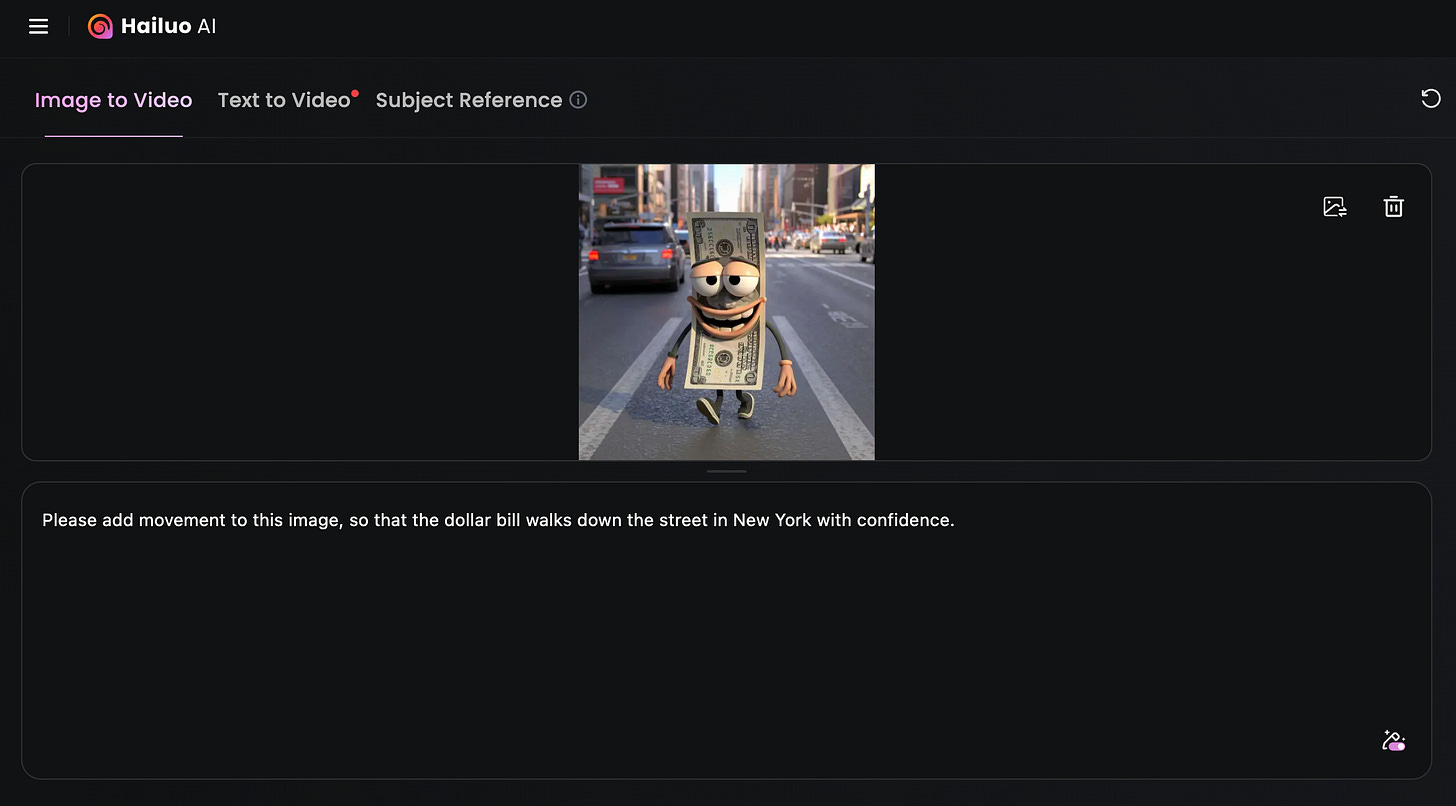Image resolution: width=1456 pixels, height=806 pixels.
Task: Toggle the prompt enhancement magic wand
Action: tap(1393, 741)
